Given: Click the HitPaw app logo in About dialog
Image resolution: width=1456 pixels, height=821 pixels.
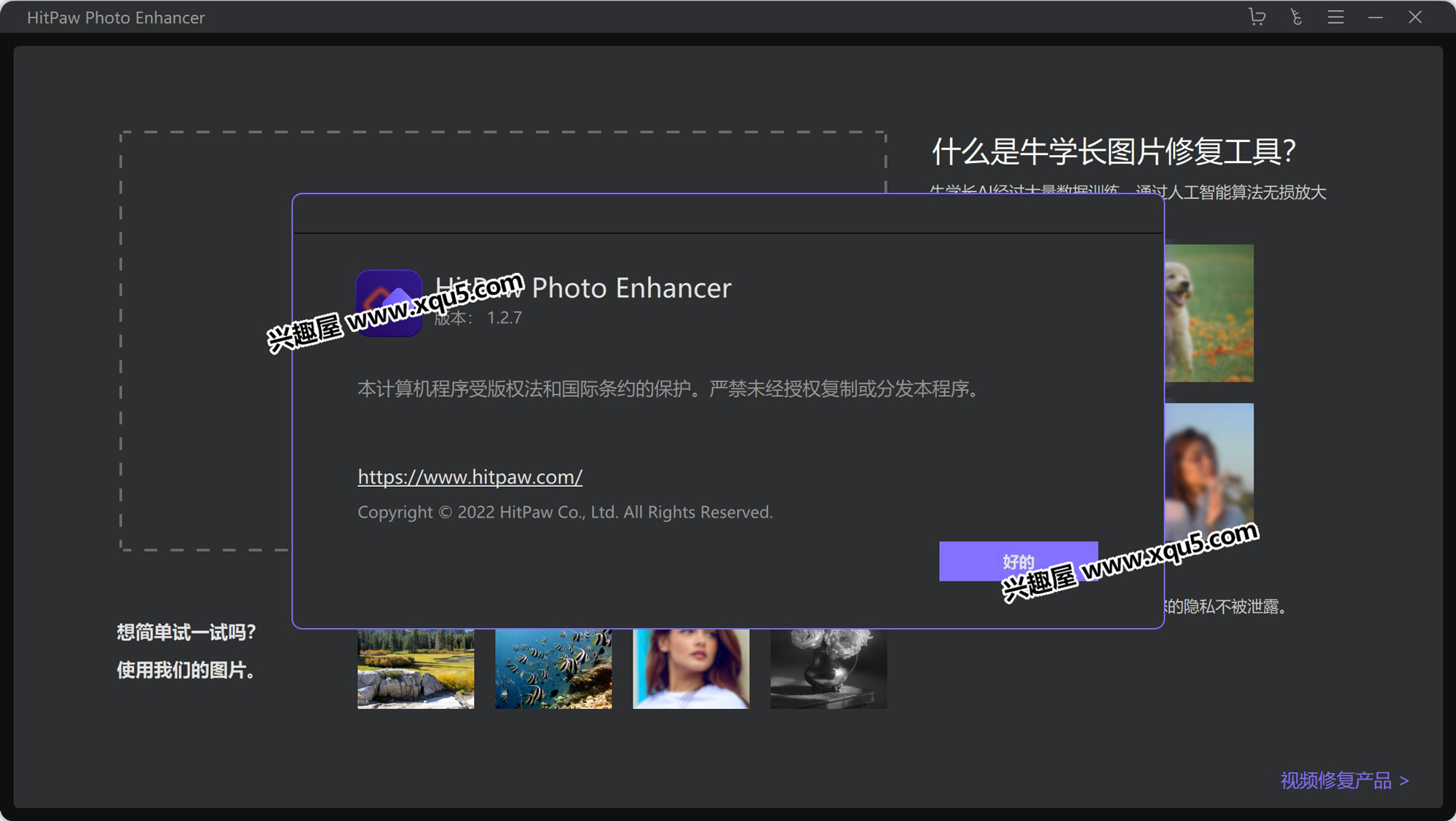Looking at the screenshot, I should (x=389, y=303).
